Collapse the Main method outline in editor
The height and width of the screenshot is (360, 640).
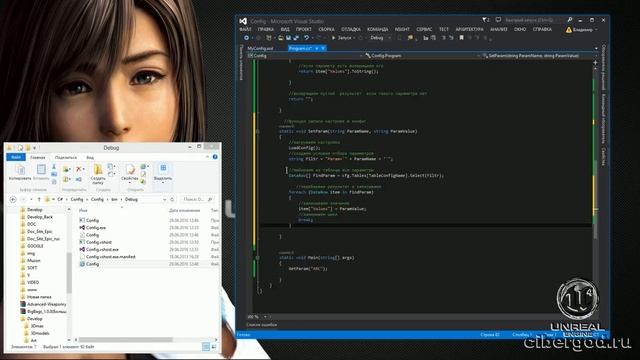(257, 258)
